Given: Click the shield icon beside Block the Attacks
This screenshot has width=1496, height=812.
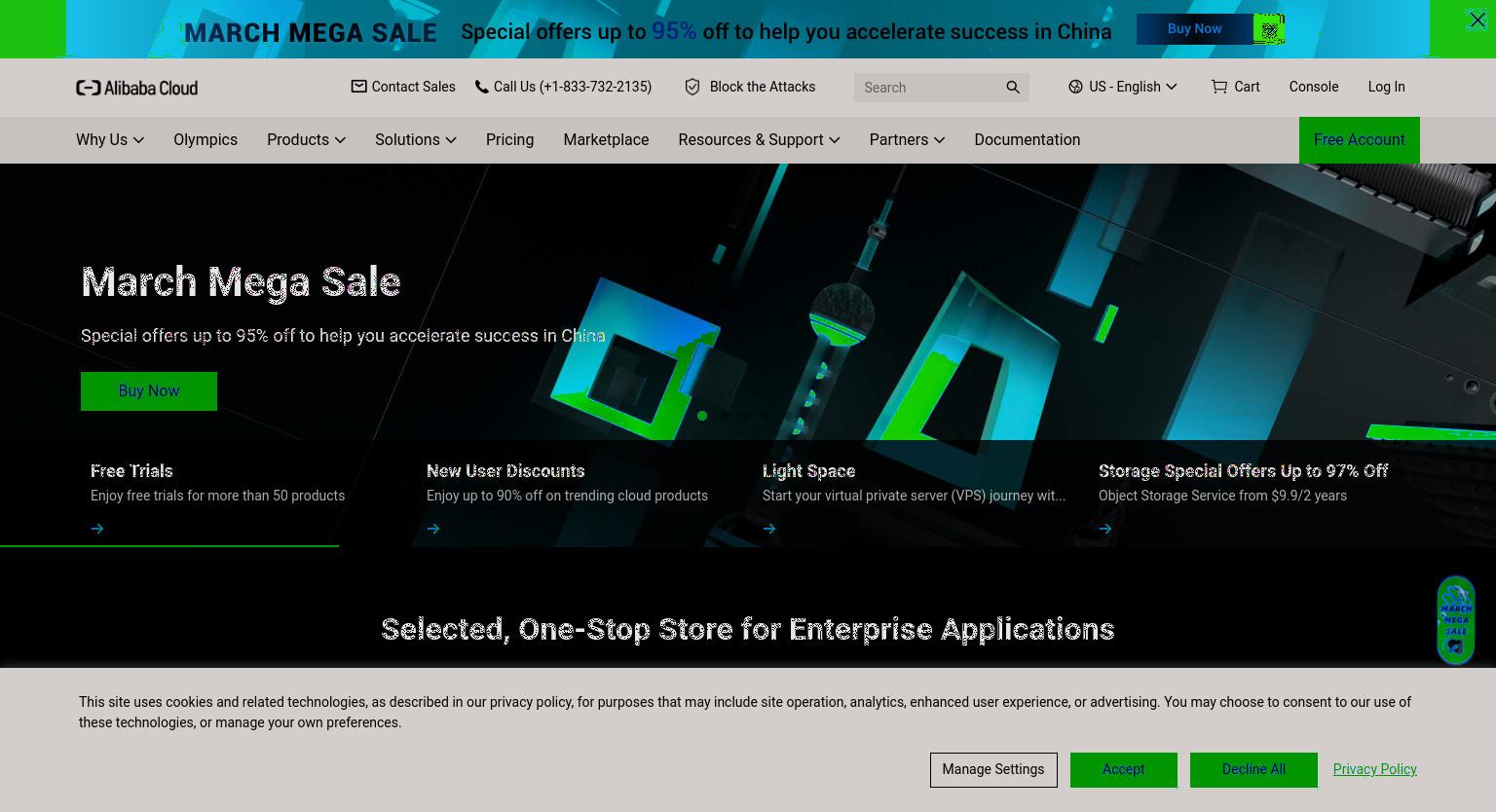Looking at the screenshot, I should 692,87.
